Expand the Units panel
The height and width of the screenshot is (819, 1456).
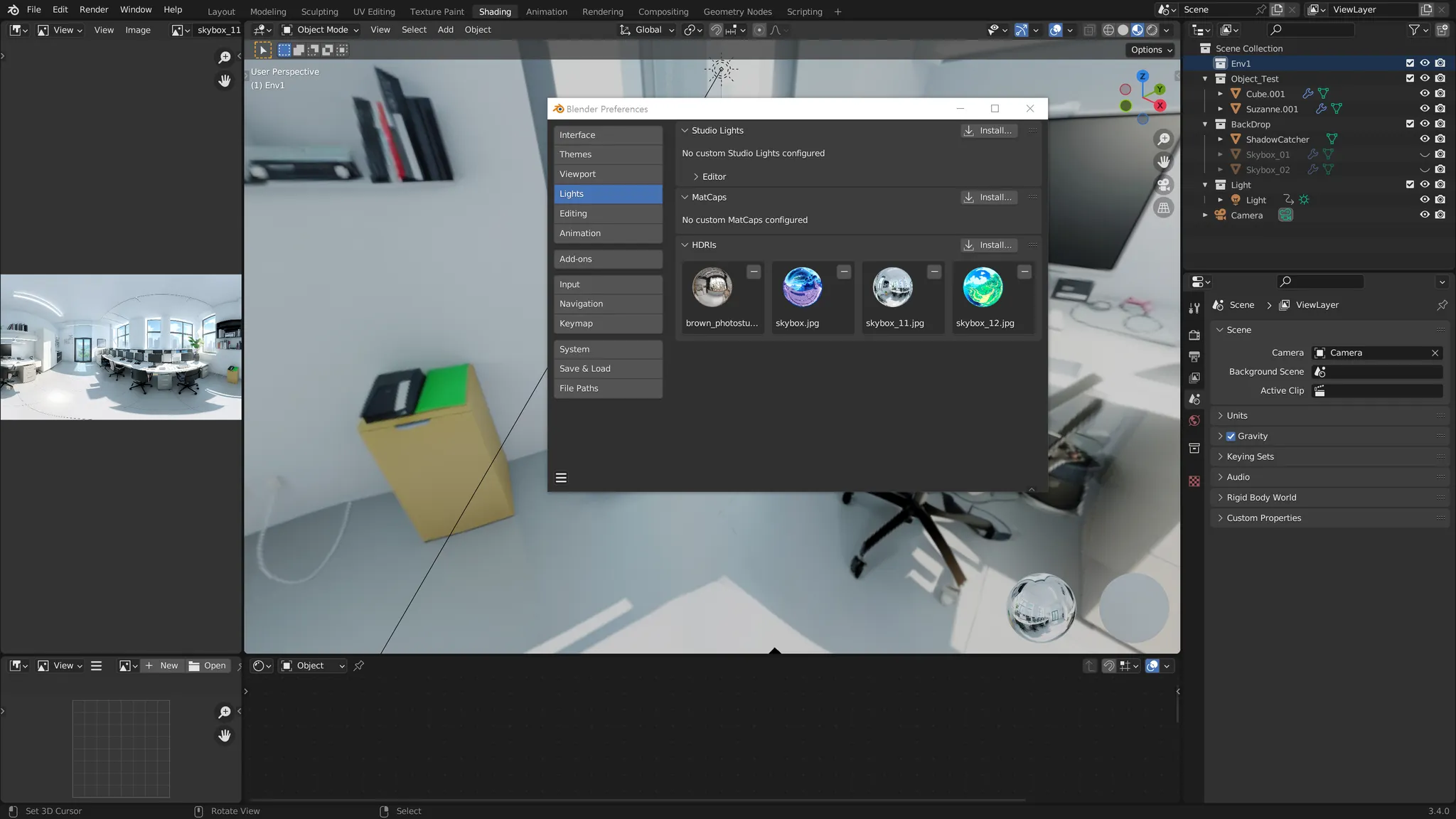click(x=1236, y=416)
